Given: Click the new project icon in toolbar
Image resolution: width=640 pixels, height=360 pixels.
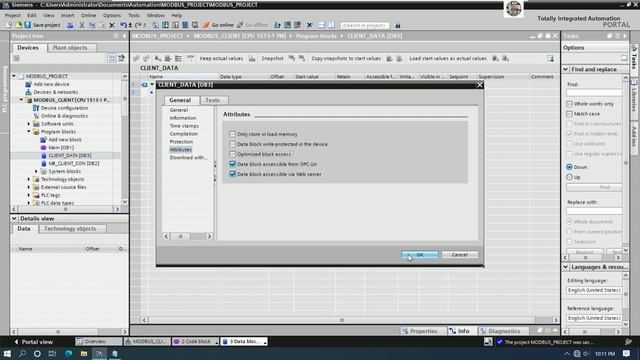Looking at the screenshot, I should [x=9, y=25].
